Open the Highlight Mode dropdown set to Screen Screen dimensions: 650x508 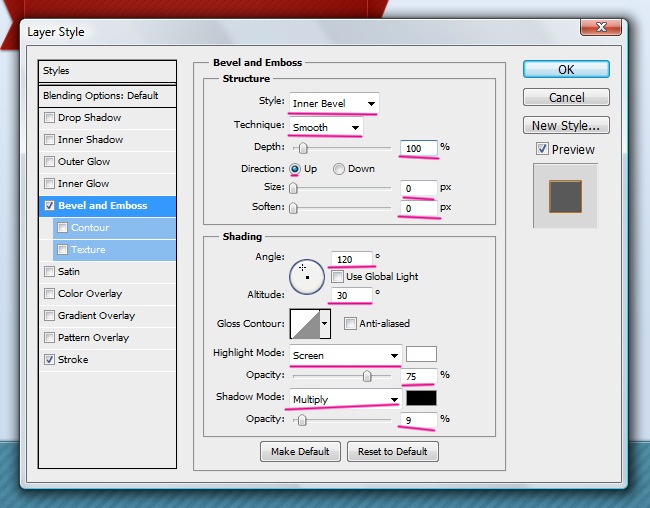click(x=345, y=355)
